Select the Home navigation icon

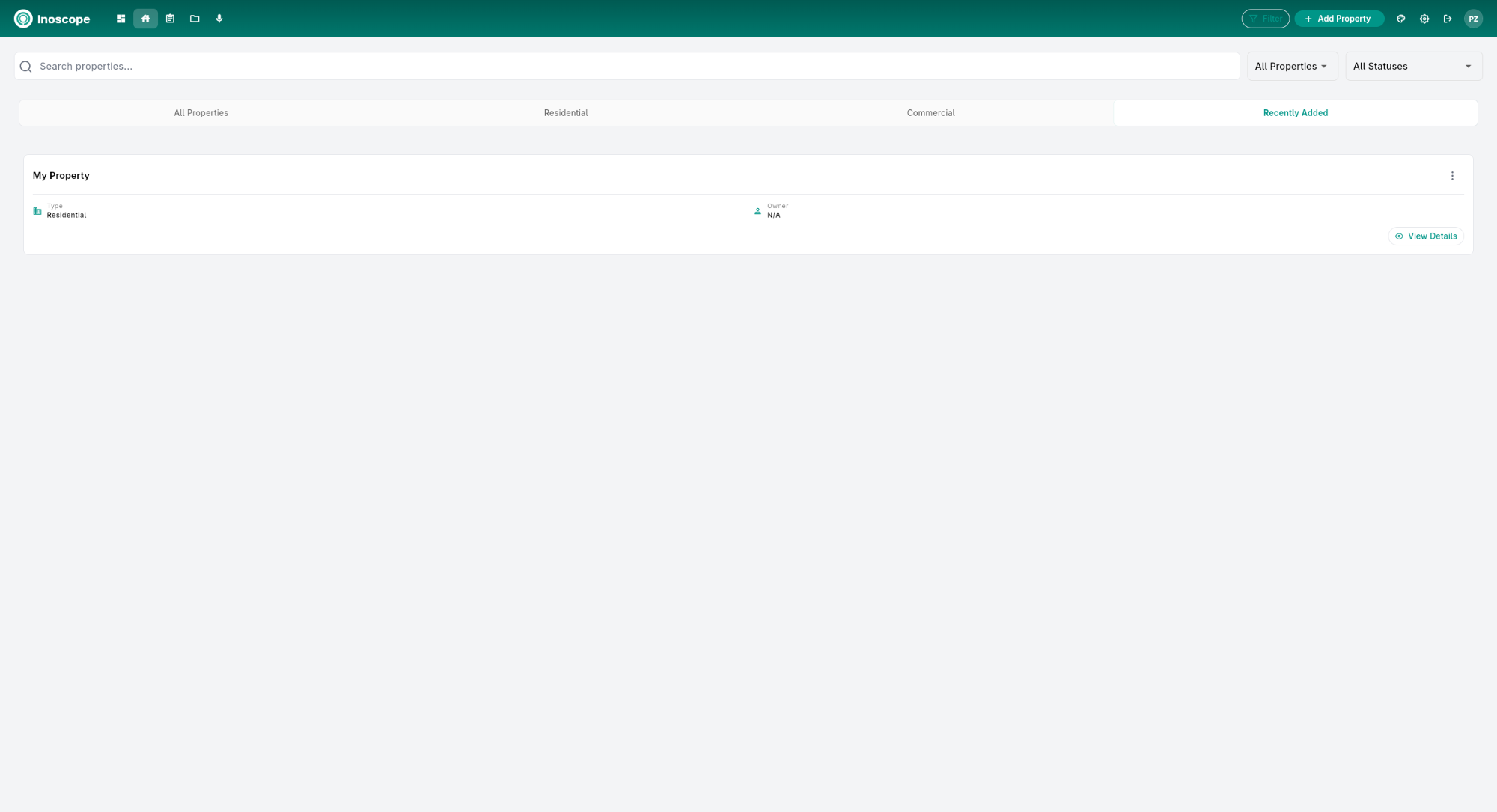point(145,19)
